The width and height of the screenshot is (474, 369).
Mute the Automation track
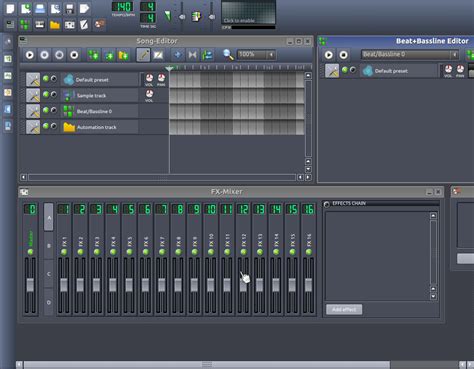(46, 126)
